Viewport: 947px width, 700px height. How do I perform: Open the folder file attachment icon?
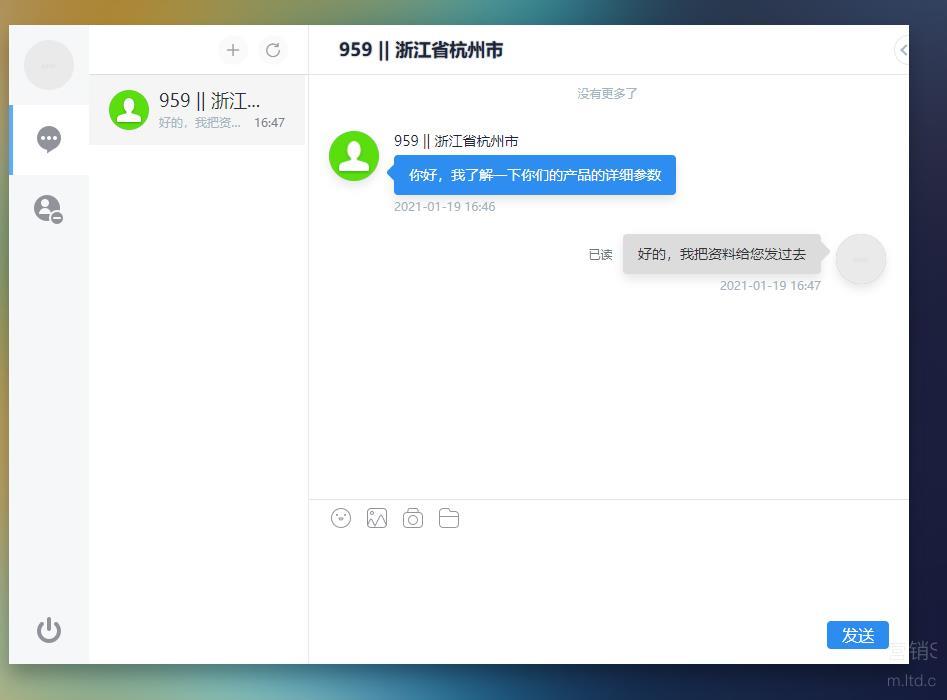coord(449,518)
